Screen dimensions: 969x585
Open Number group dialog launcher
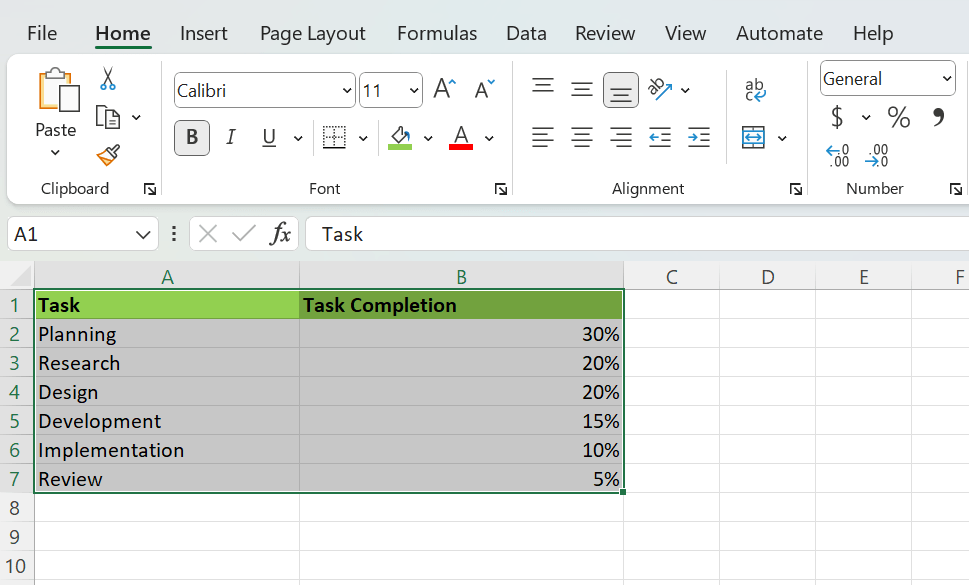[x=955, y=189]
